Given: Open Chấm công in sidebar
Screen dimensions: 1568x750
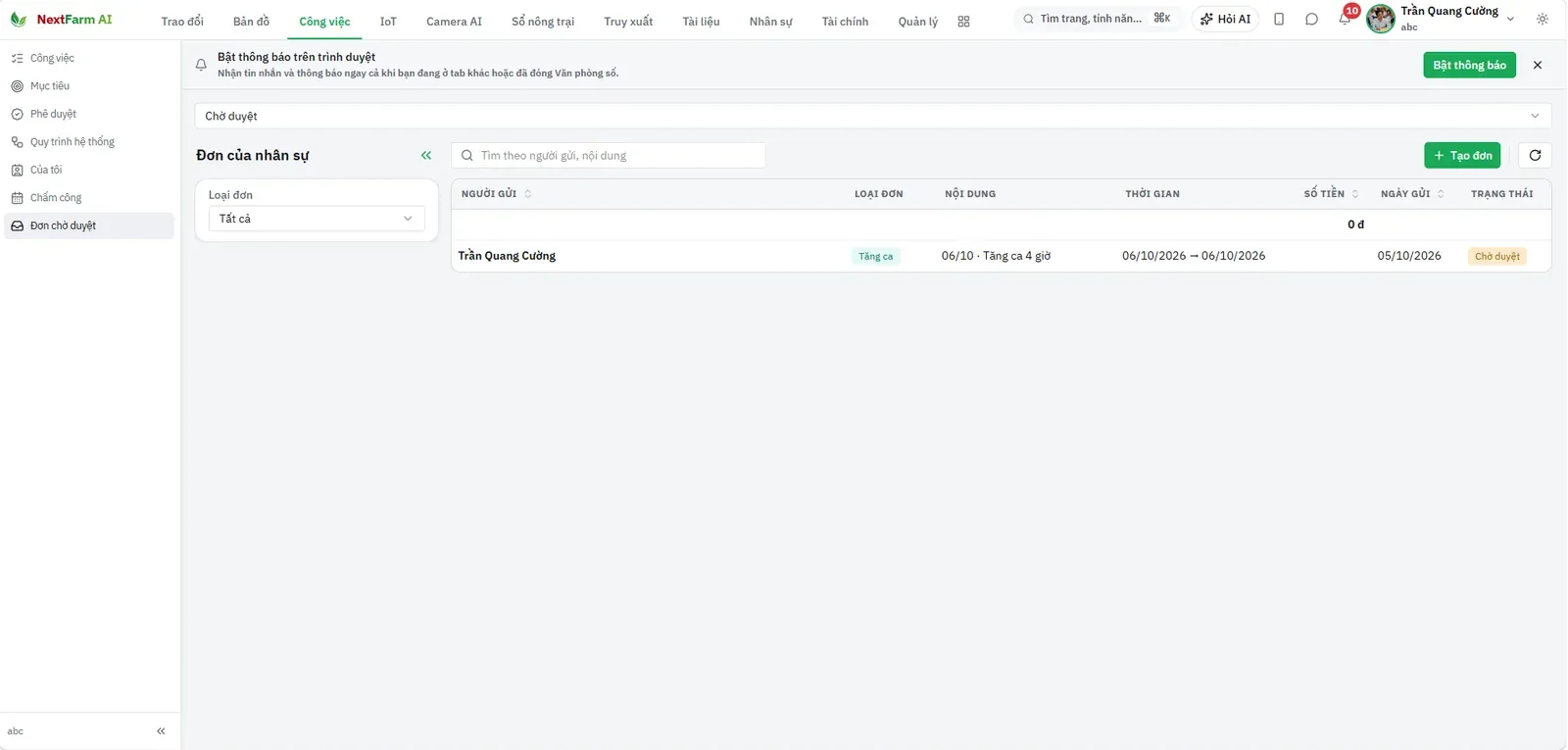Looking at the screenshot, I should click(89, 198).
